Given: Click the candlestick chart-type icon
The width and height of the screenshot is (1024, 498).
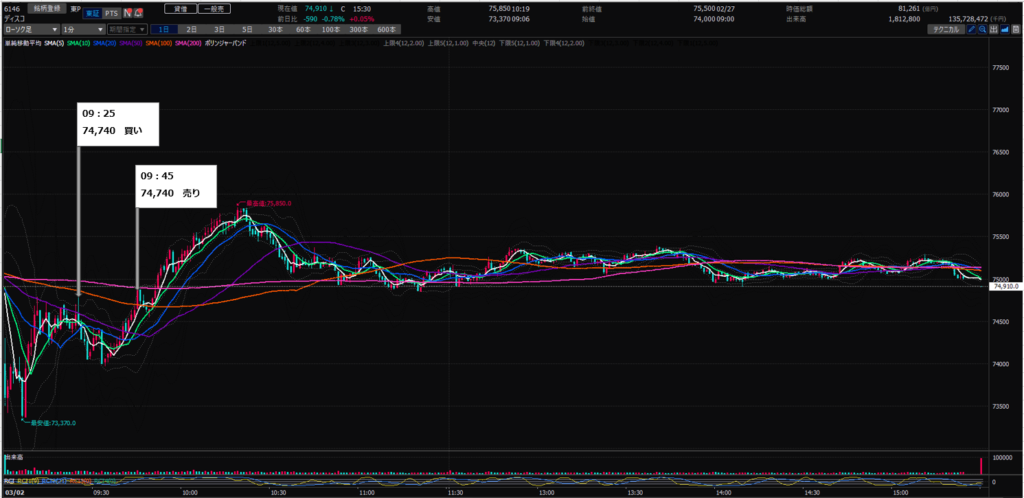Looking at the screenshot, I should pyautogui.click(x=994, y=30).
